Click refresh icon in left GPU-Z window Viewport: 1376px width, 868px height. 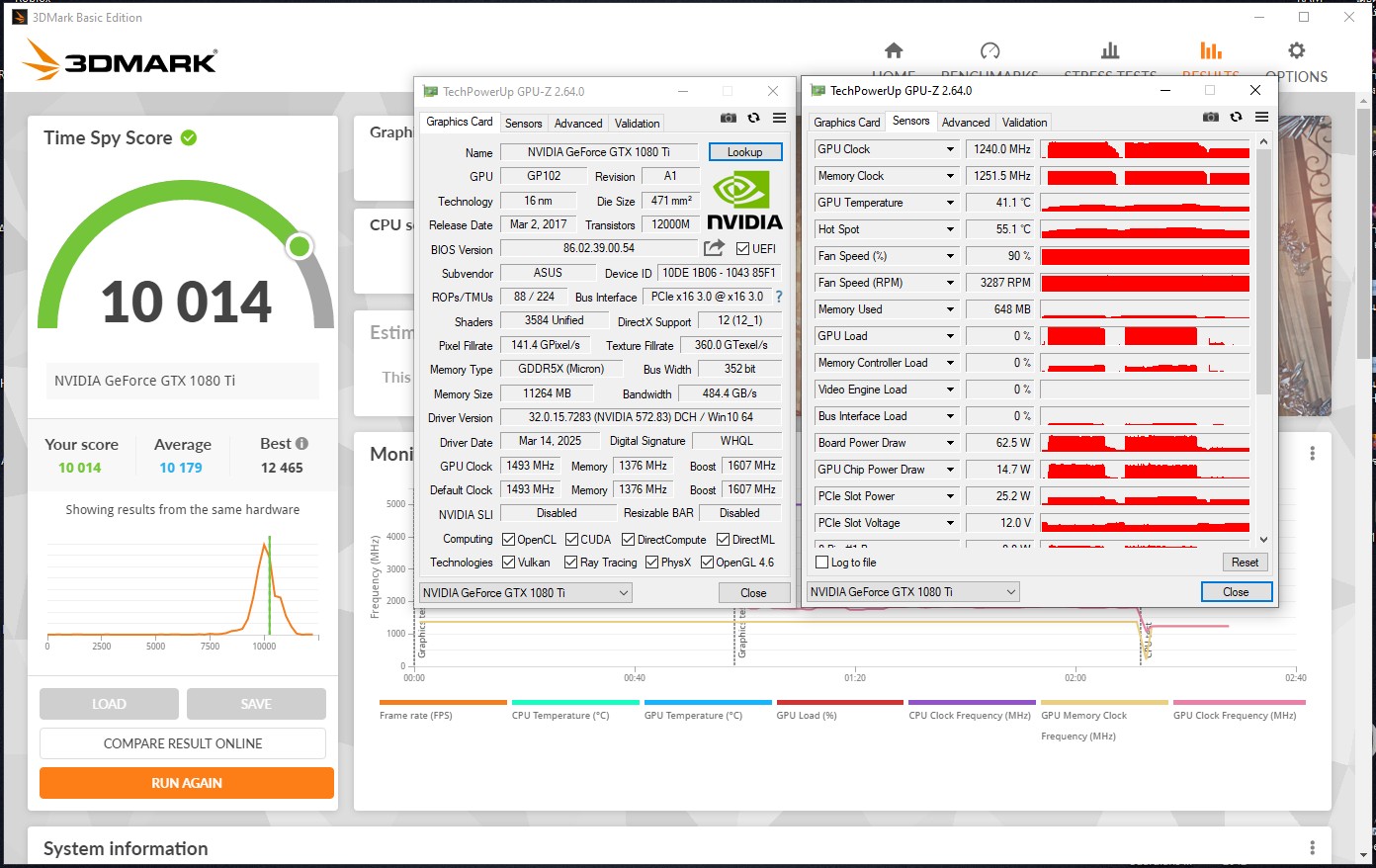(x=753, y=118)
